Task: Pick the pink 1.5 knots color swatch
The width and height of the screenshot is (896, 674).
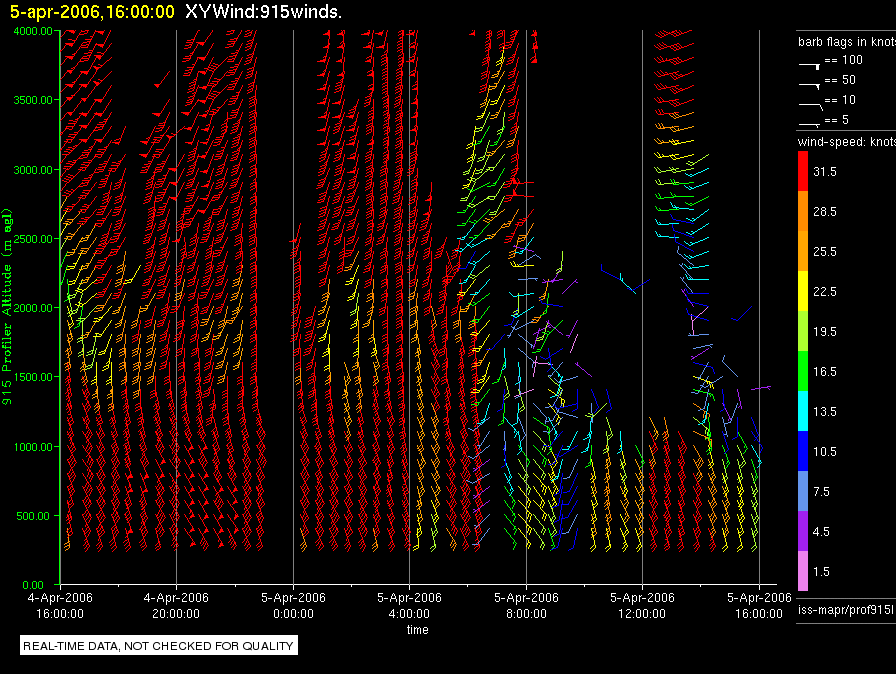Action: pos(803,571)
